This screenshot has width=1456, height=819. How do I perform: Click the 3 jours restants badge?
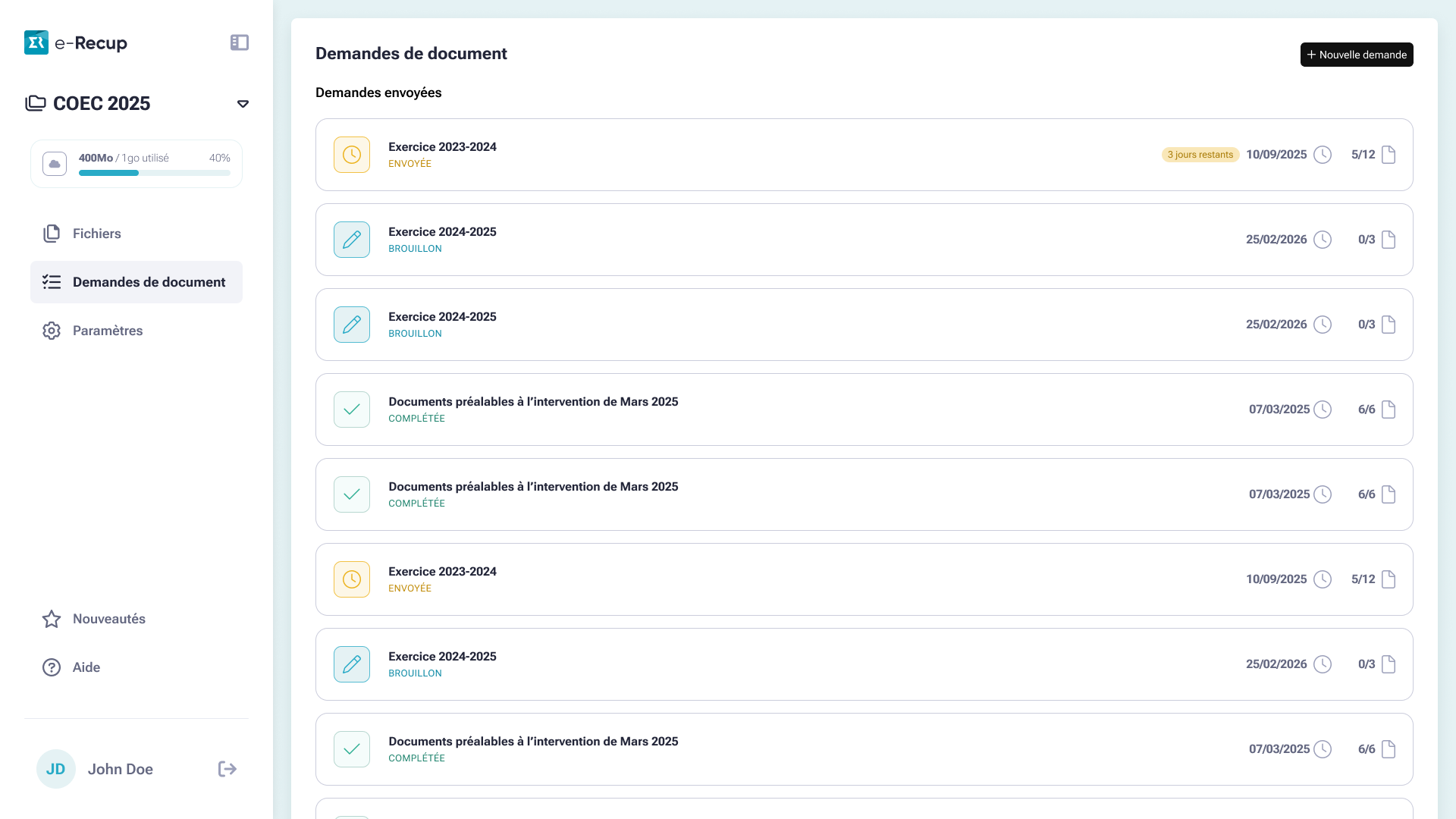pos(1200,155)
